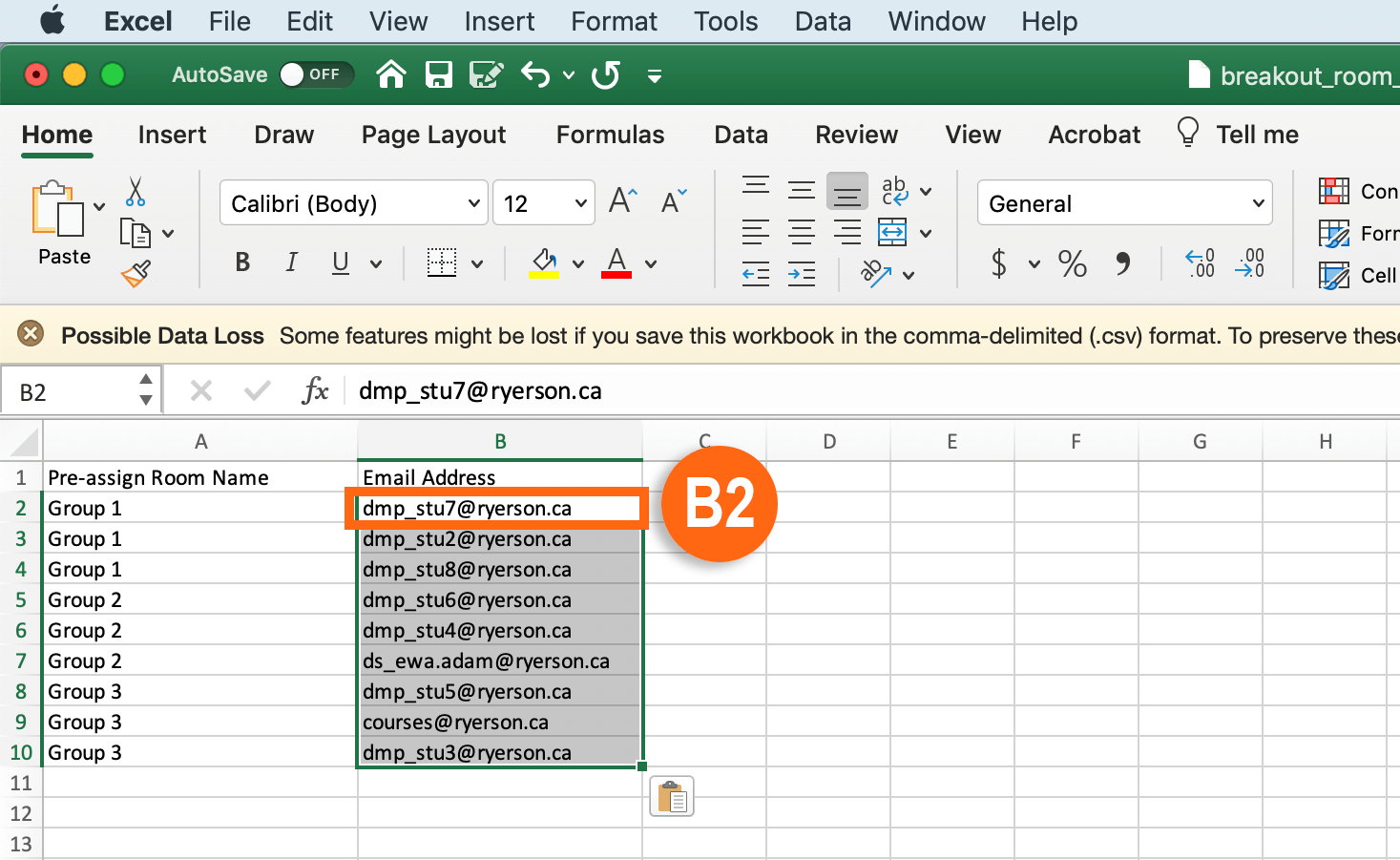This screenshot has width=1400, height=860.
Task: Align text to bottom of cell
Action: click(x=847, y=191)
